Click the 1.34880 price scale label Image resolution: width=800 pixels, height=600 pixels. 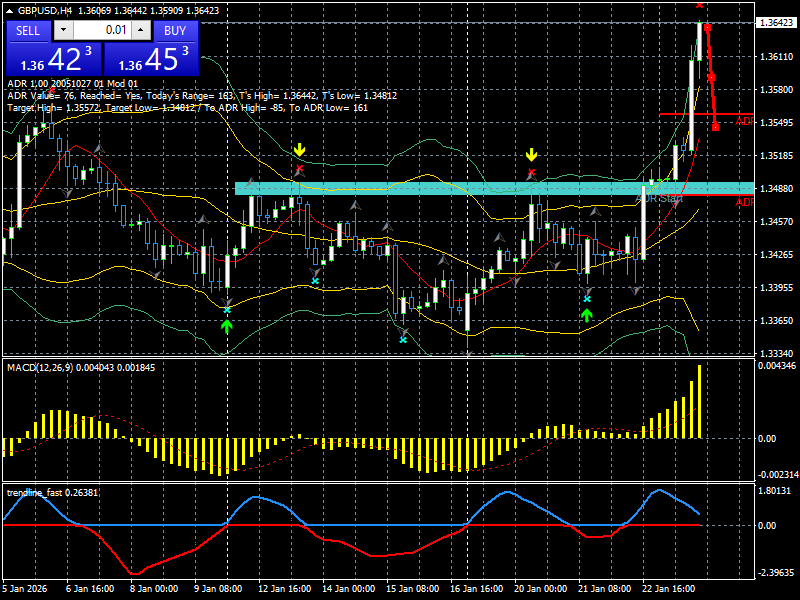coord(777,189)
